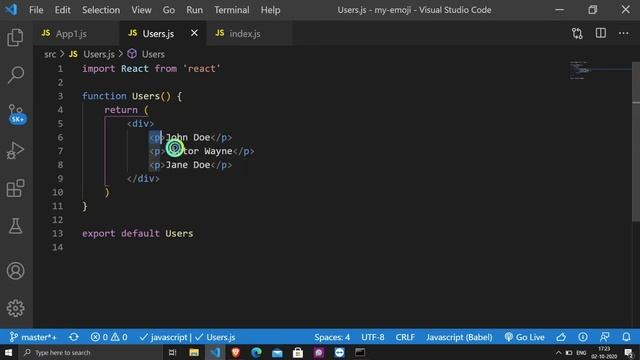Open Task View on the taskbar

point(173,352)
